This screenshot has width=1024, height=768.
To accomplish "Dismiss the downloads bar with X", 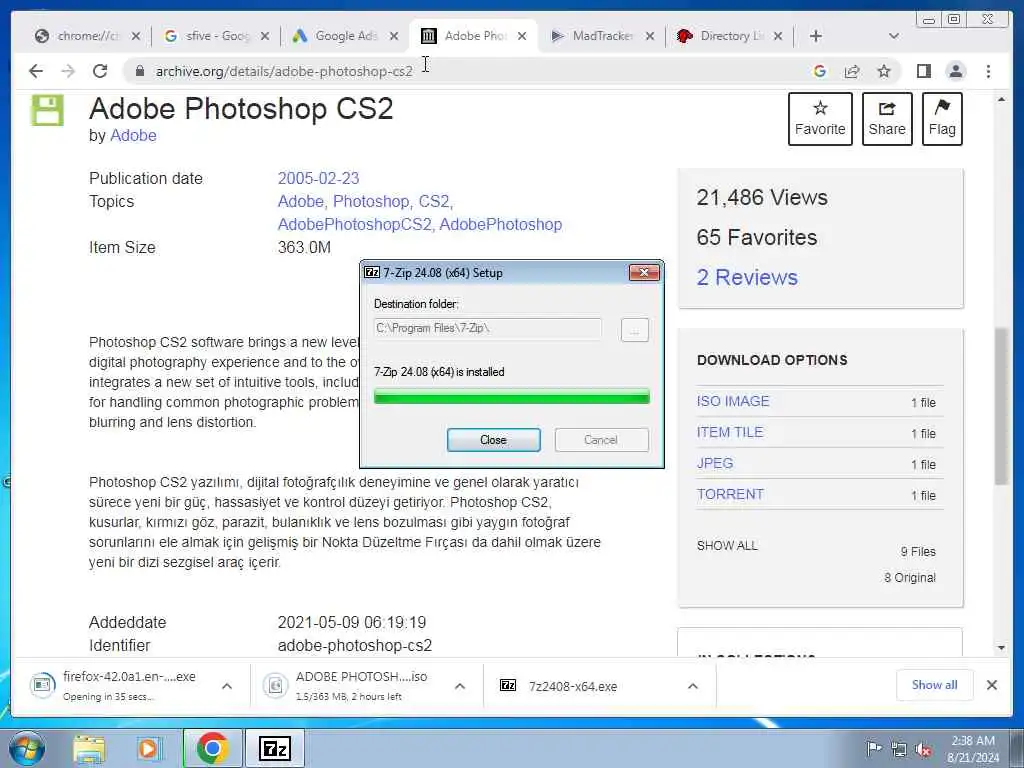I will pos(991,685).
